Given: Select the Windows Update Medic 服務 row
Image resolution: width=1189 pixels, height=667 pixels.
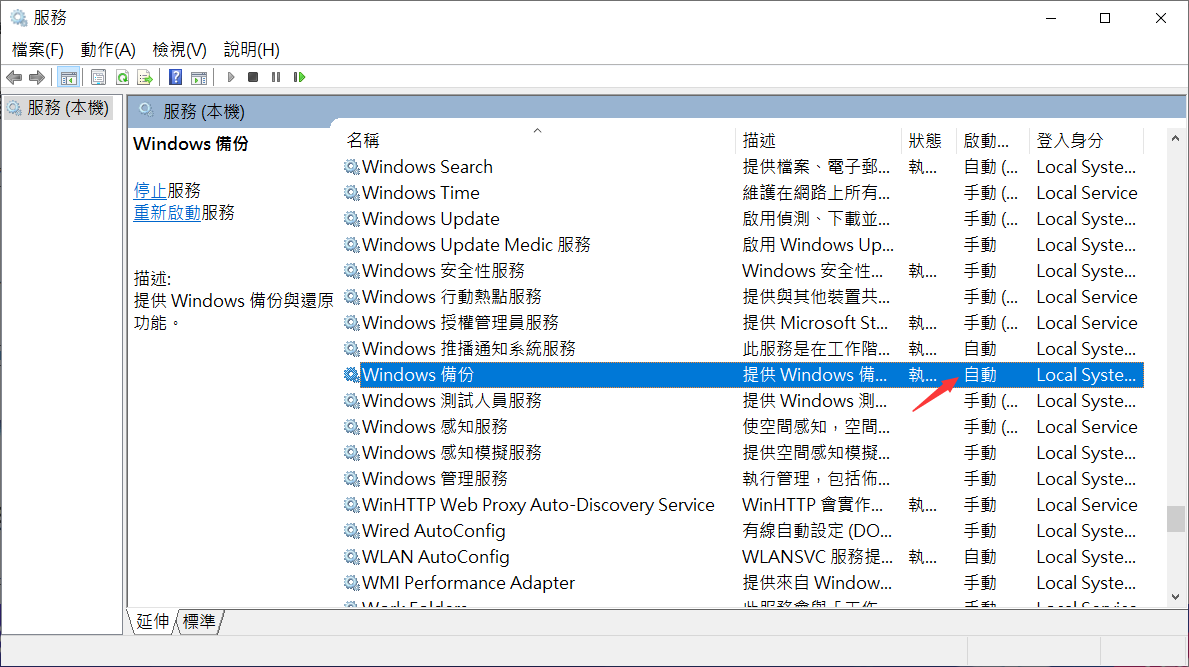Looking at the screenshot, I should click(x=743, y=245).
